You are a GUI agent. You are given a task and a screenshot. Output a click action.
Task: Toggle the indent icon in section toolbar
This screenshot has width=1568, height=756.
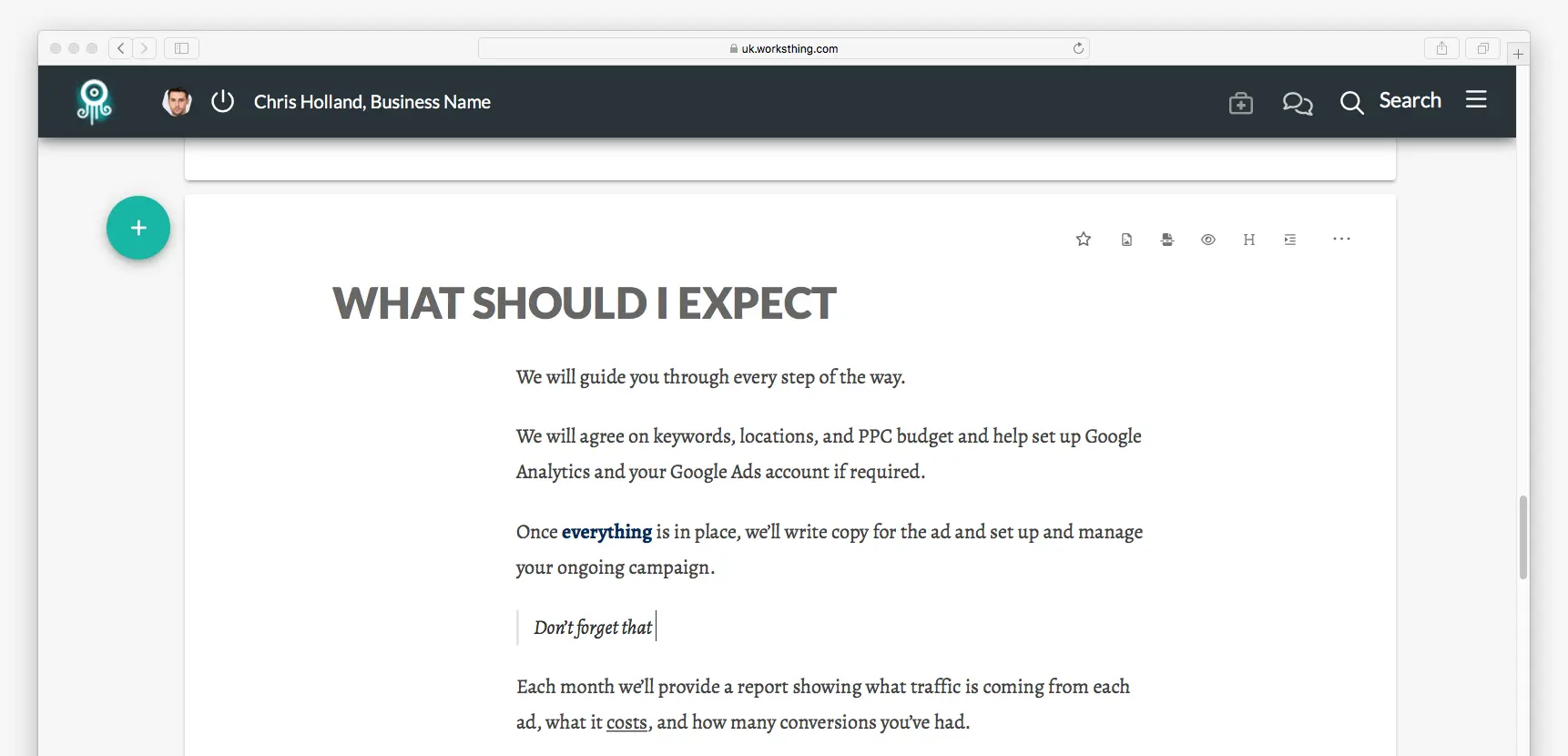[x=1290, y=240]
